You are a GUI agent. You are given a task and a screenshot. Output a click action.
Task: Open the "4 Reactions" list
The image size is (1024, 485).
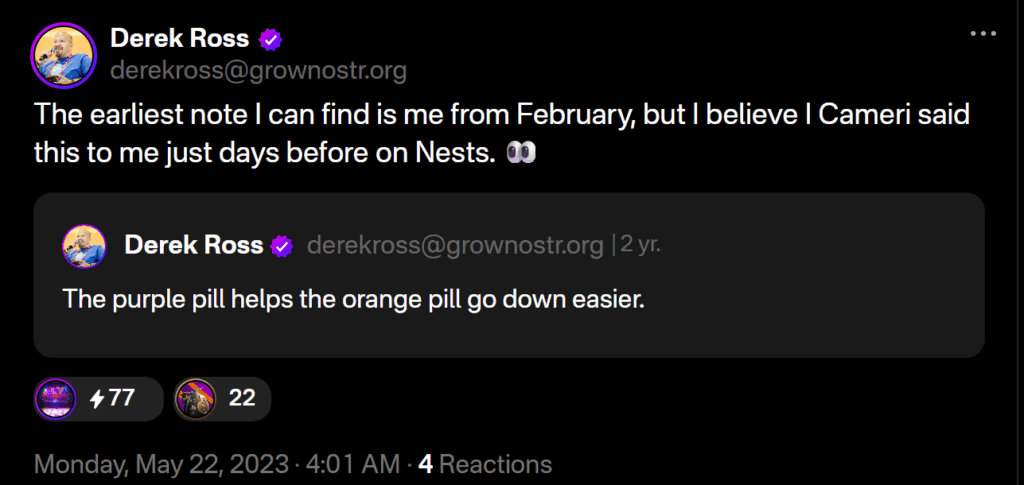point(485,464)
